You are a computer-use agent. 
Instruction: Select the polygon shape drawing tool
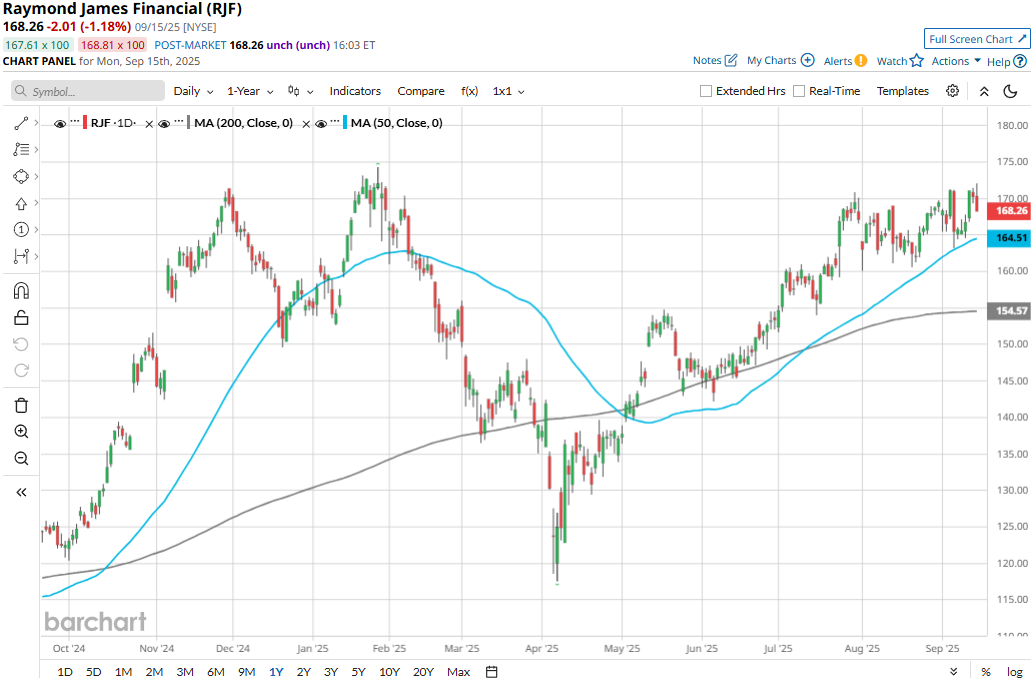21,176
